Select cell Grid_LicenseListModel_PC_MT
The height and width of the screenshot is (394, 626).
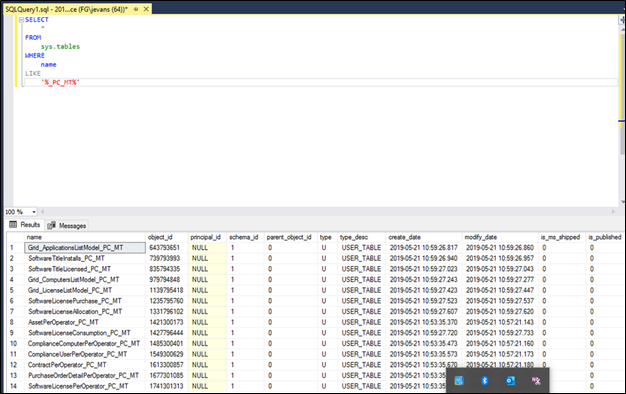[x=85, y=290]
